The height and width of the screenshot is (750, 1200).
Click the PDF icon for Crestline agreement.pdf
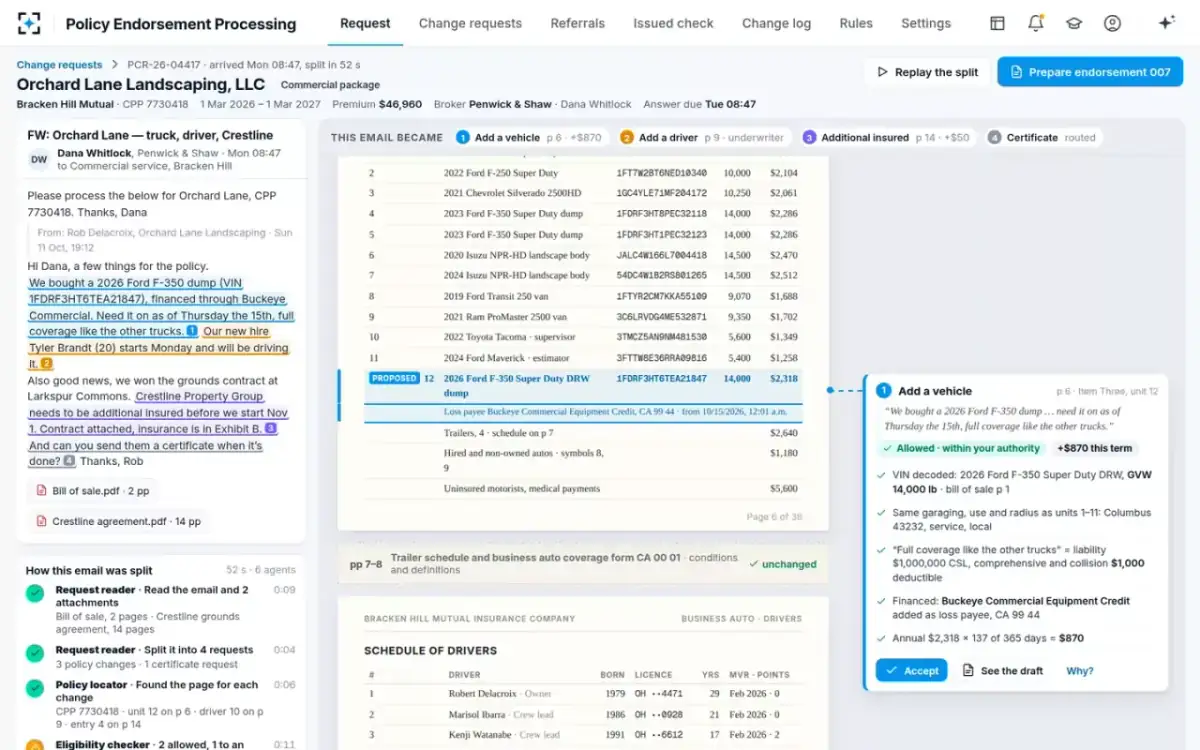coord(41,521)
